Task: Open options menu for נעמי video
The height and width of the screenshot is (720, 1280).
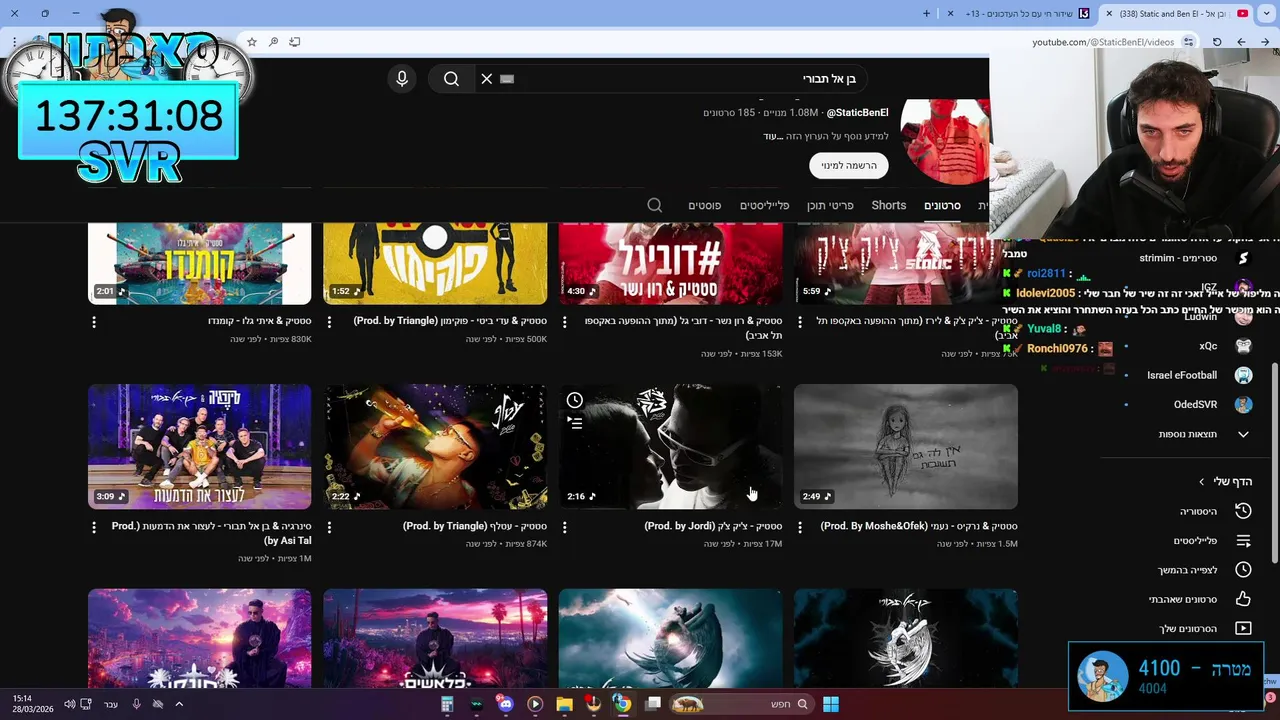Action: (x=800, y=527)
